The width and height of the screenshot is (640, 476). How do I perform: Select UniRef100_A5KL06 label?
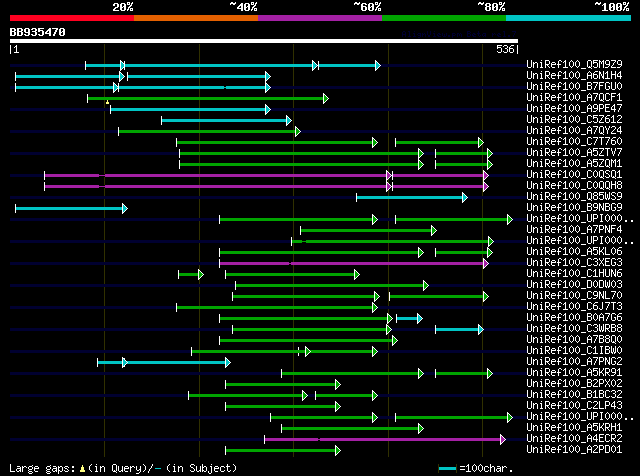click(574, 252)
